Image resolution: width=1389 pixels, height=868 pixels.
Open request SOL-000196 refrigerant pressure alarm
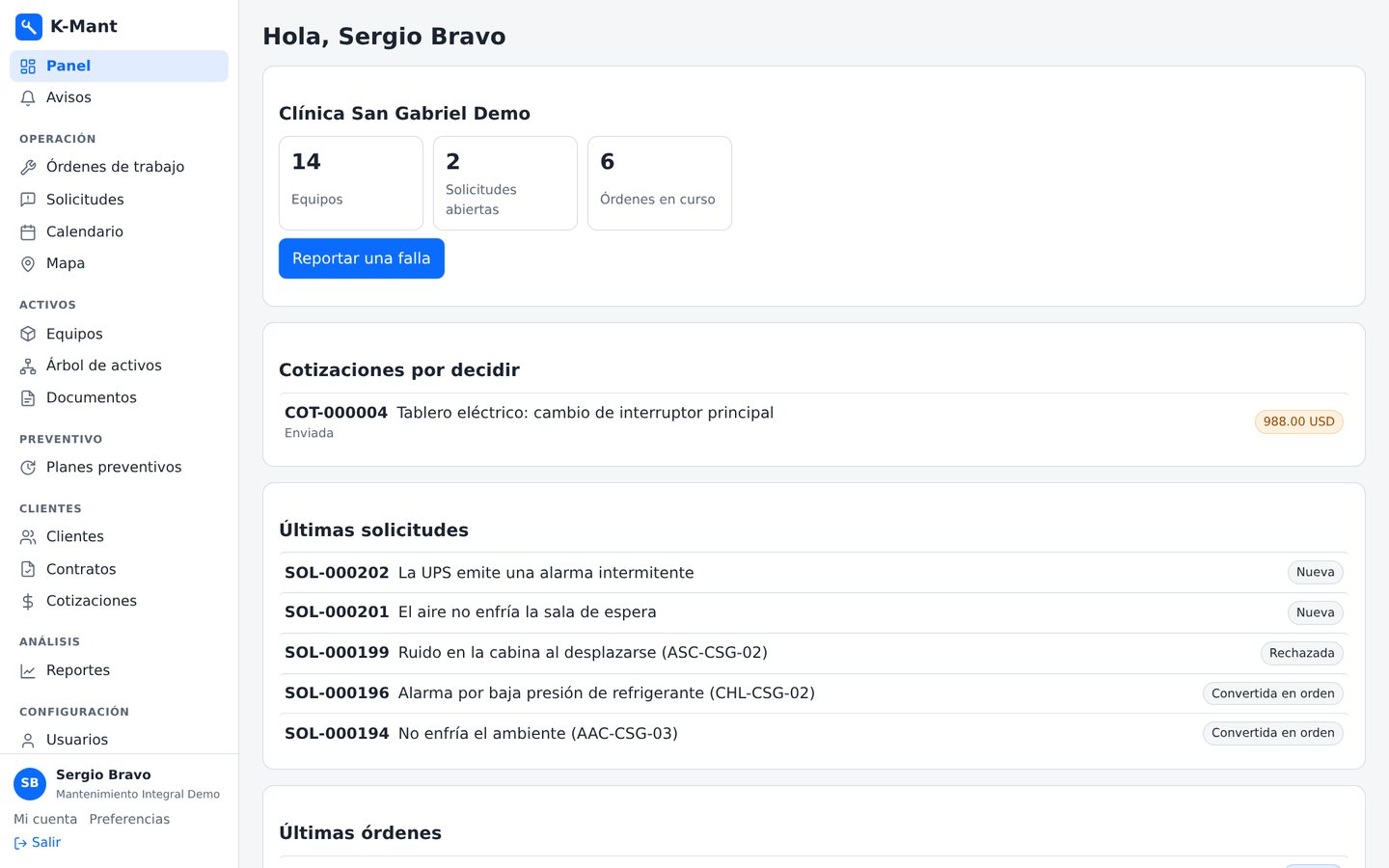tap(814, 693)
